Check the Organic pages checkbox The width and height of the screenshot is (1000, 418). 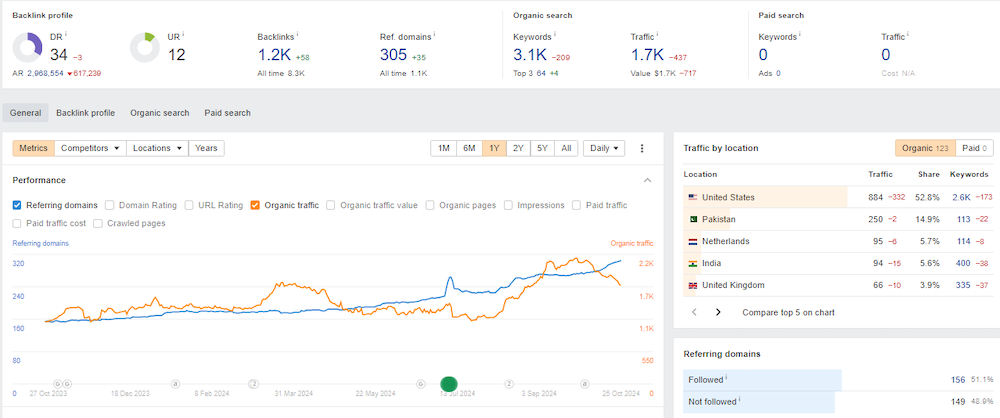click(x=430, y=205)
